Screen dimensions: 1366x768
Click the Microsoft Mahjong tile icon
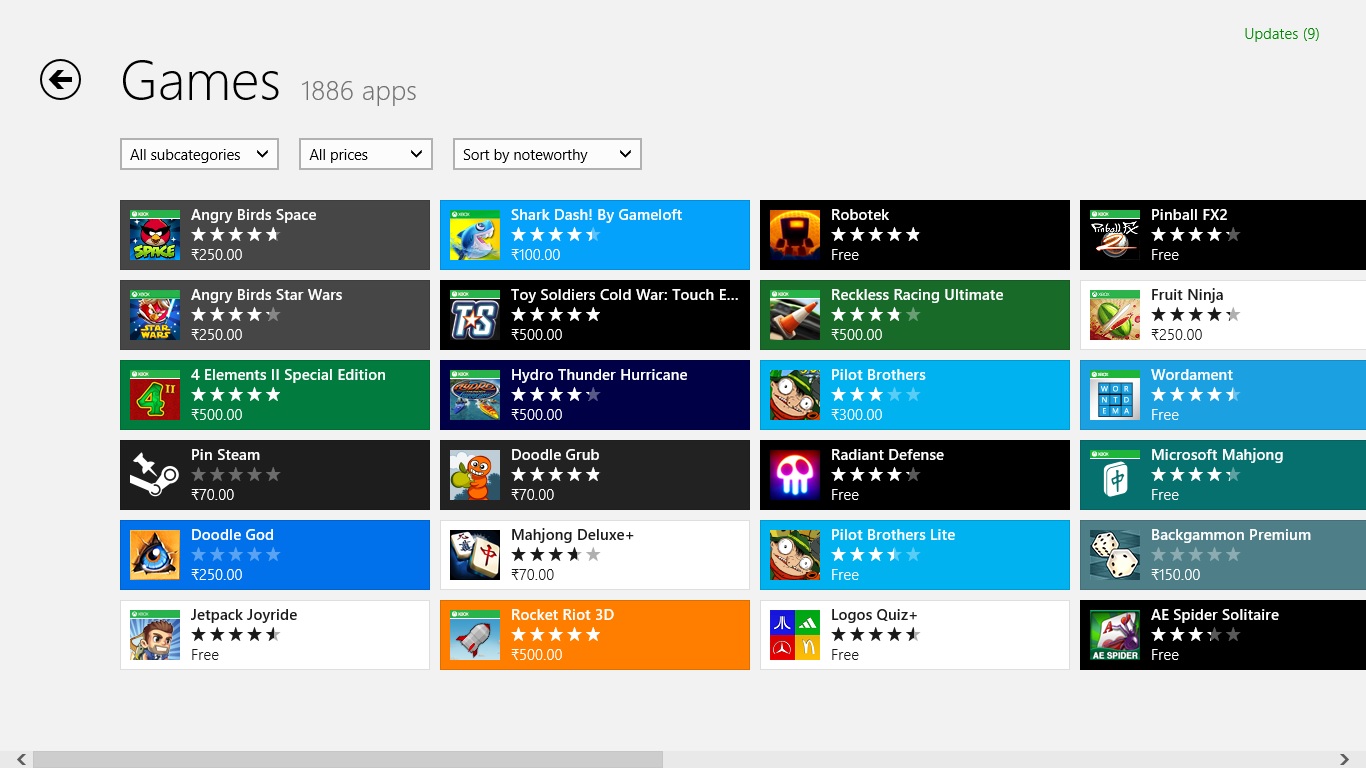pyautogui.click(x=1115, y=475)
